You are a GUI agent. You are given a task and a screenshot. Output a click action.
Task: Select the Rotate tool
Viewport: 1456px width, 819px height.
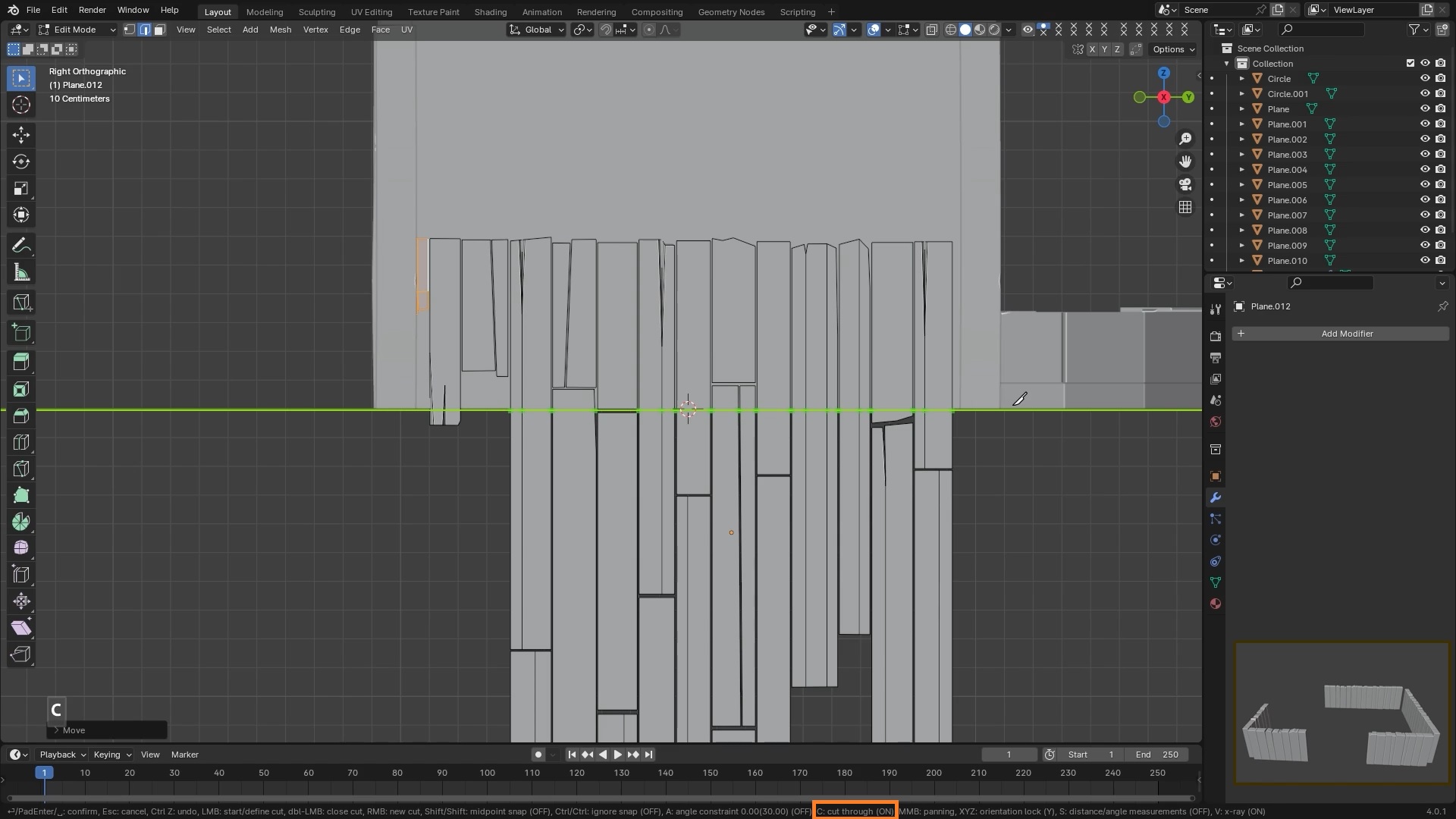(x=21, y=162)
